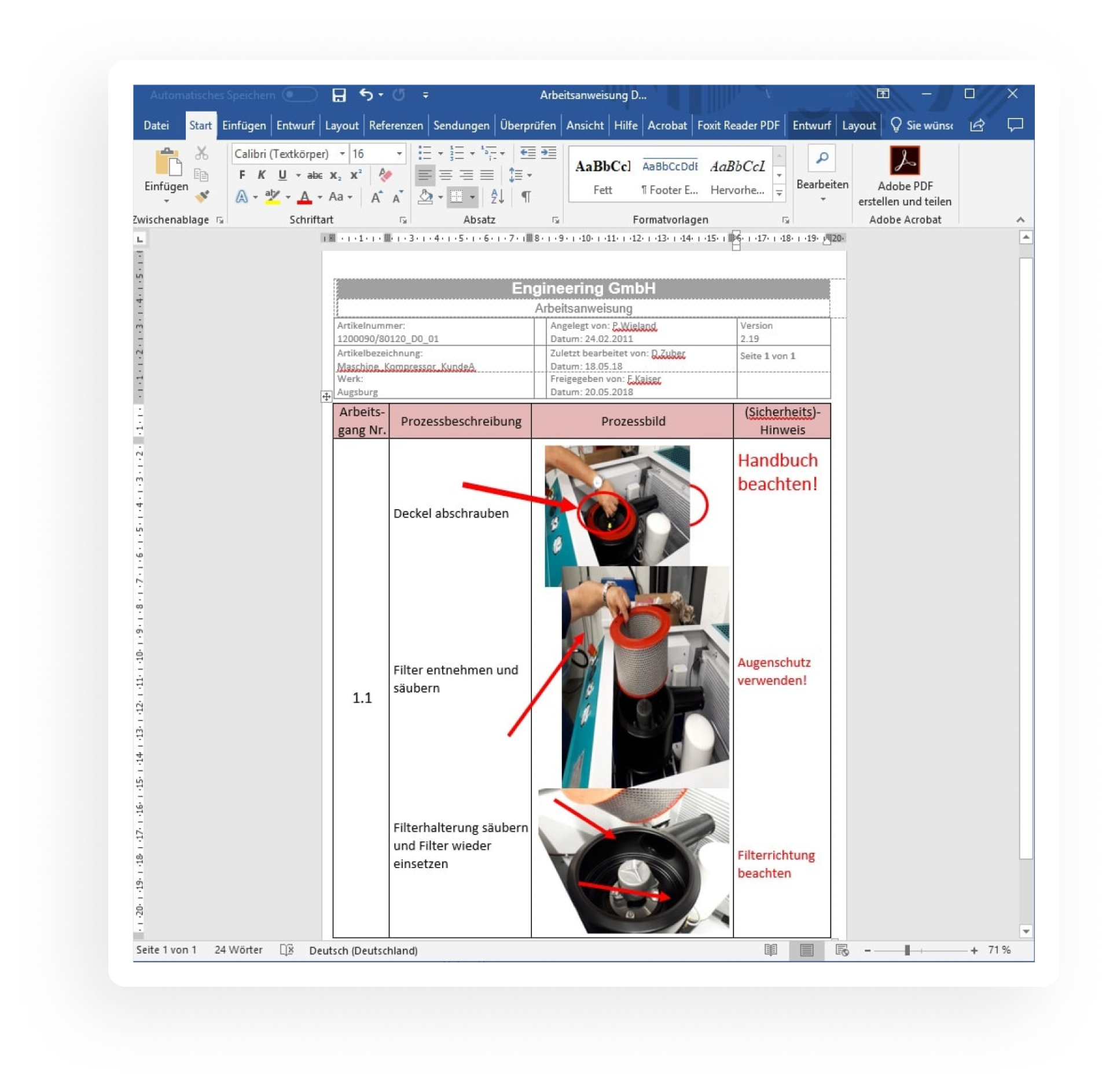Screen dimensions: 1117x1092
Task: Sort text alphabetically
Action: point(497,197)
